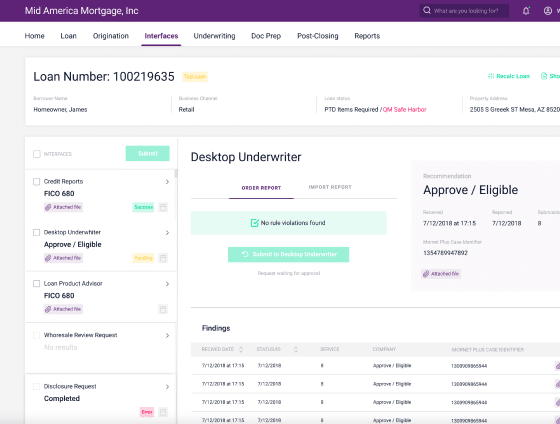Screen dimensions: 560x424
Task: Click the paperclip icon in the Recommendation panel
Action: tap(426, 274)
